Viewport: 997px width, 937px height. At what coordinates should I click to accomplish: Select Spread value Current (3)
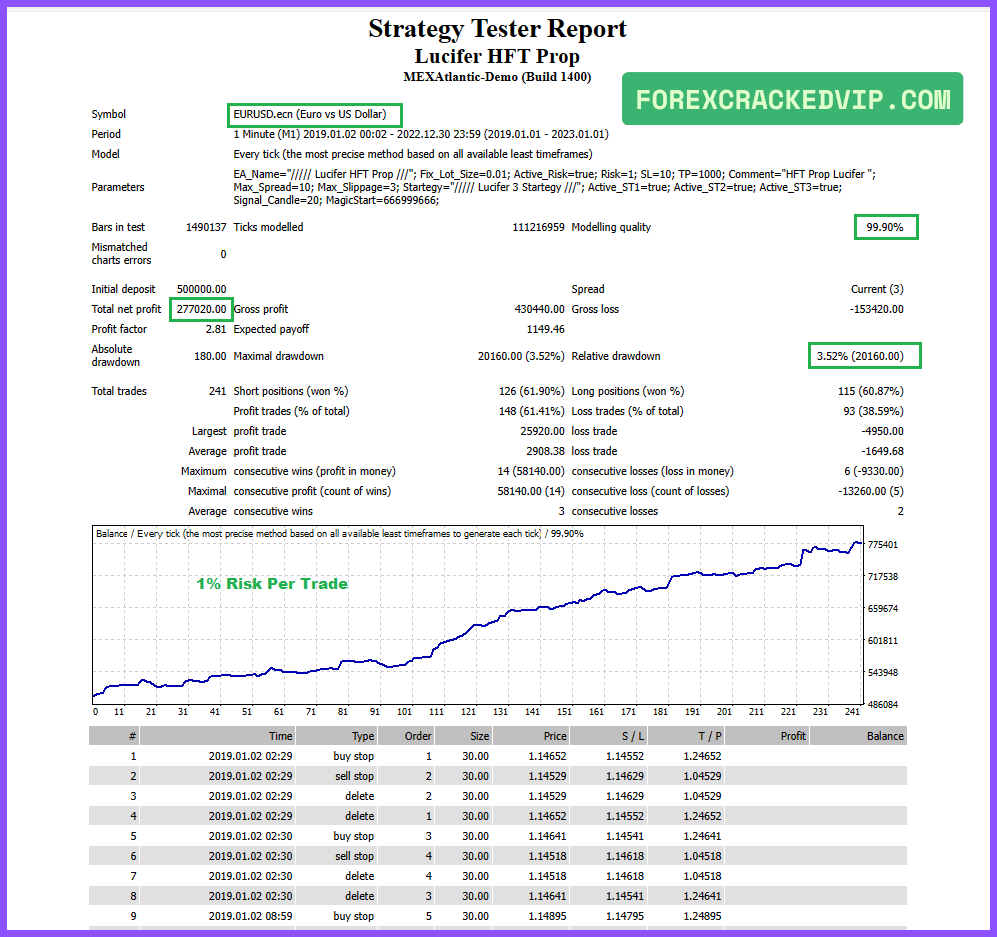tap(877, 289)
